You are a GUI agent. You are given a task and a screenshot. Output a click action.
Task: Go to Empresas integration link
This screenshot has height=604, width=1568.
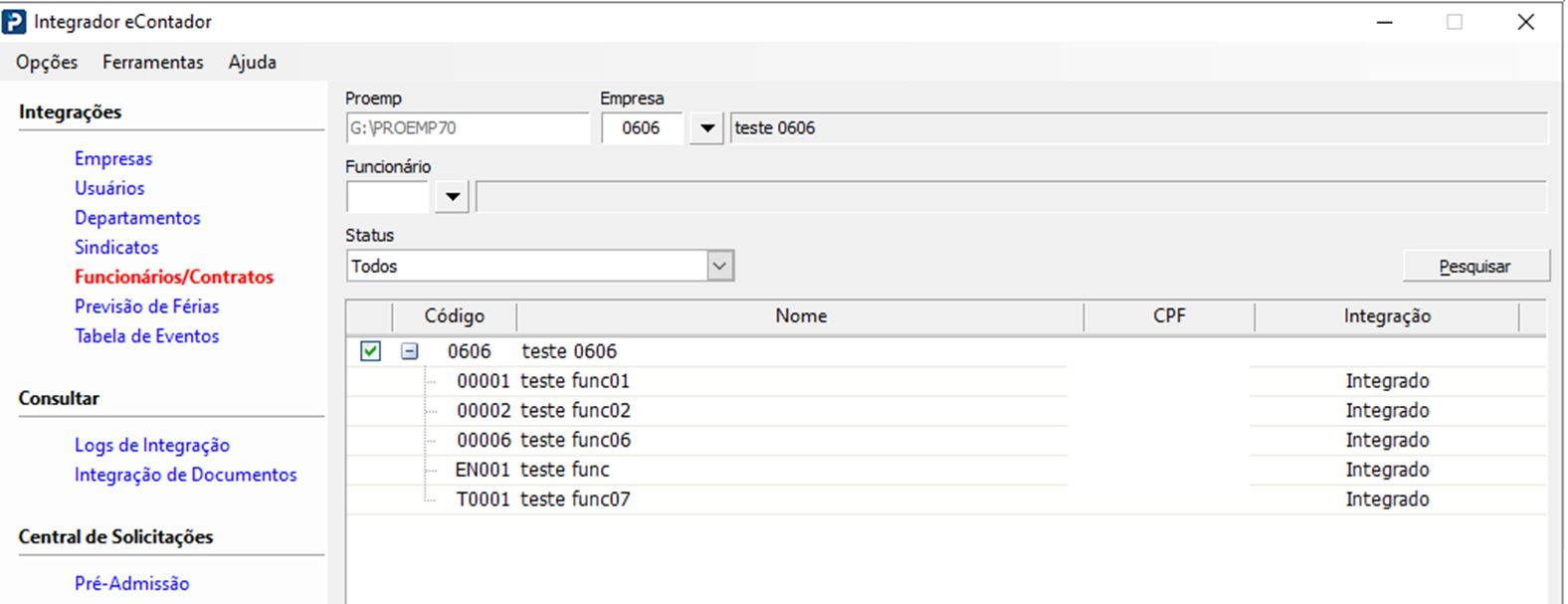pos(113,158)
